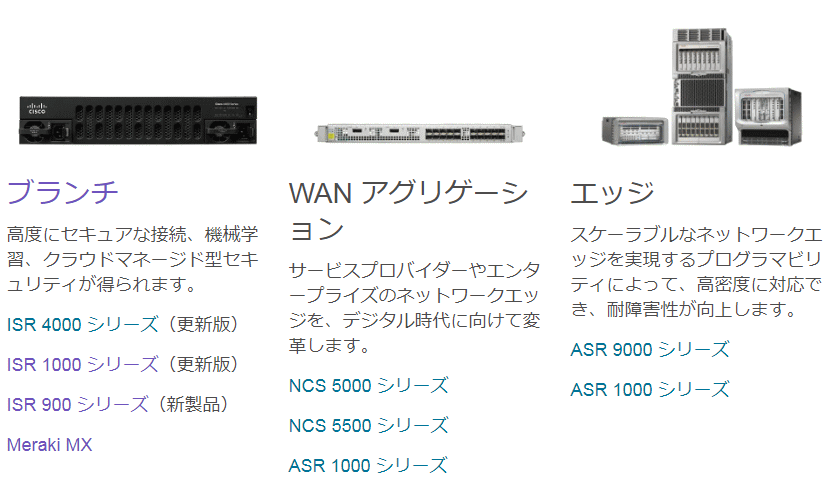Open the NCS 5000 シリーズ link
Image resolution: width=824 pixels, height=483 pixels.
[369, 385]
